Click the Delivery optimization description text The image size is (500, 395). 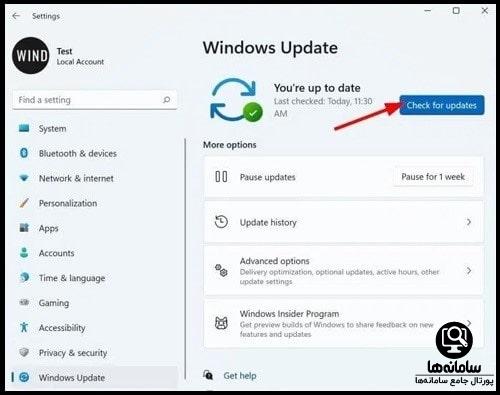coord(339,277)
